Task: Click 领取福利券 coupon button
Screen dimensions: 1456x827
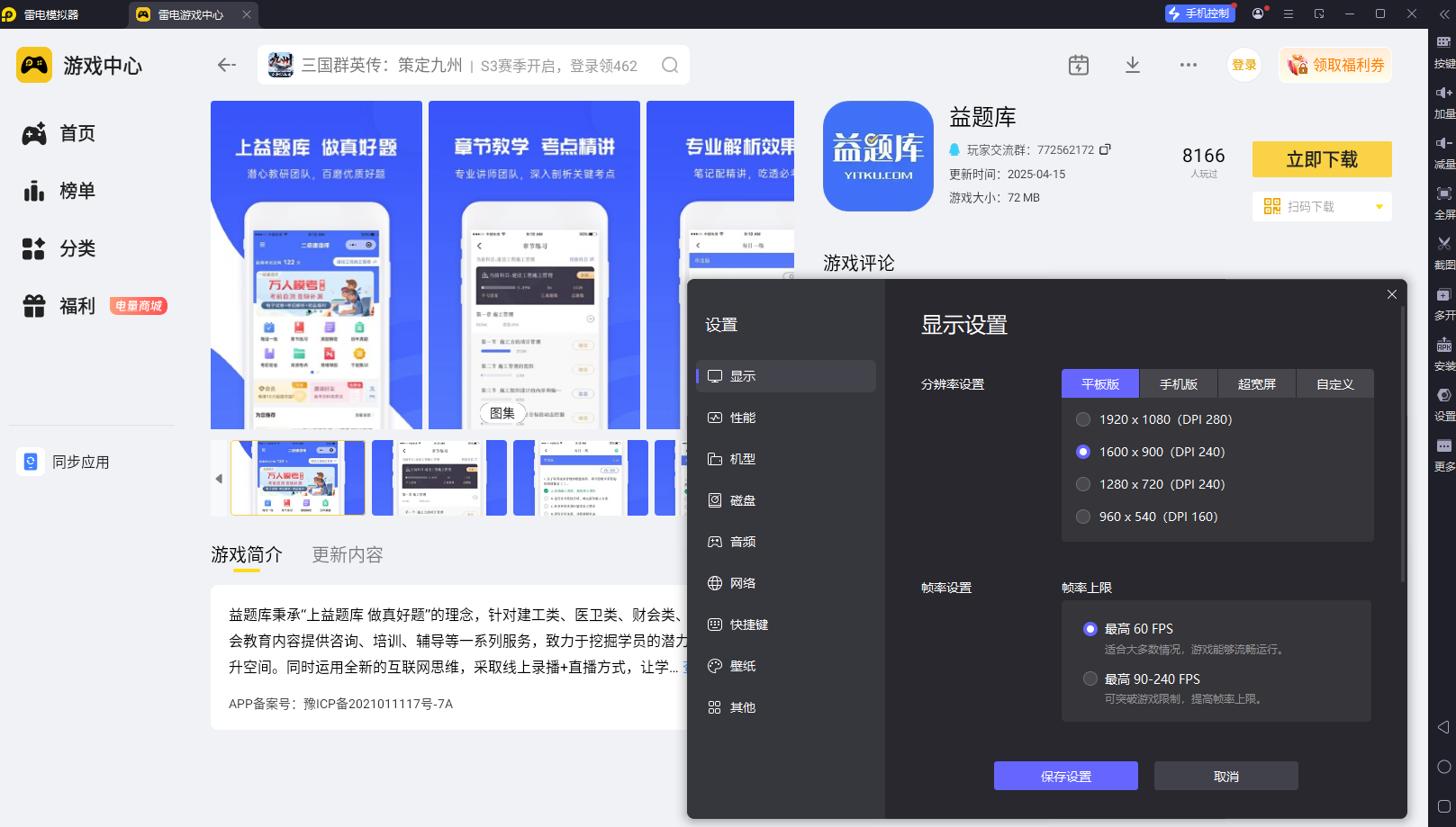Action: (1335, 65)
